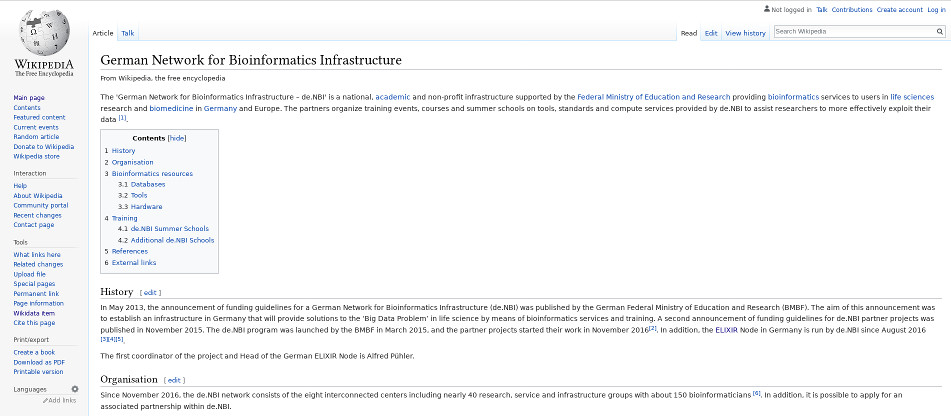The width and height of the screenshot is (951, 416).
Task: Open the academic link in intro
Action: point(392,97)
